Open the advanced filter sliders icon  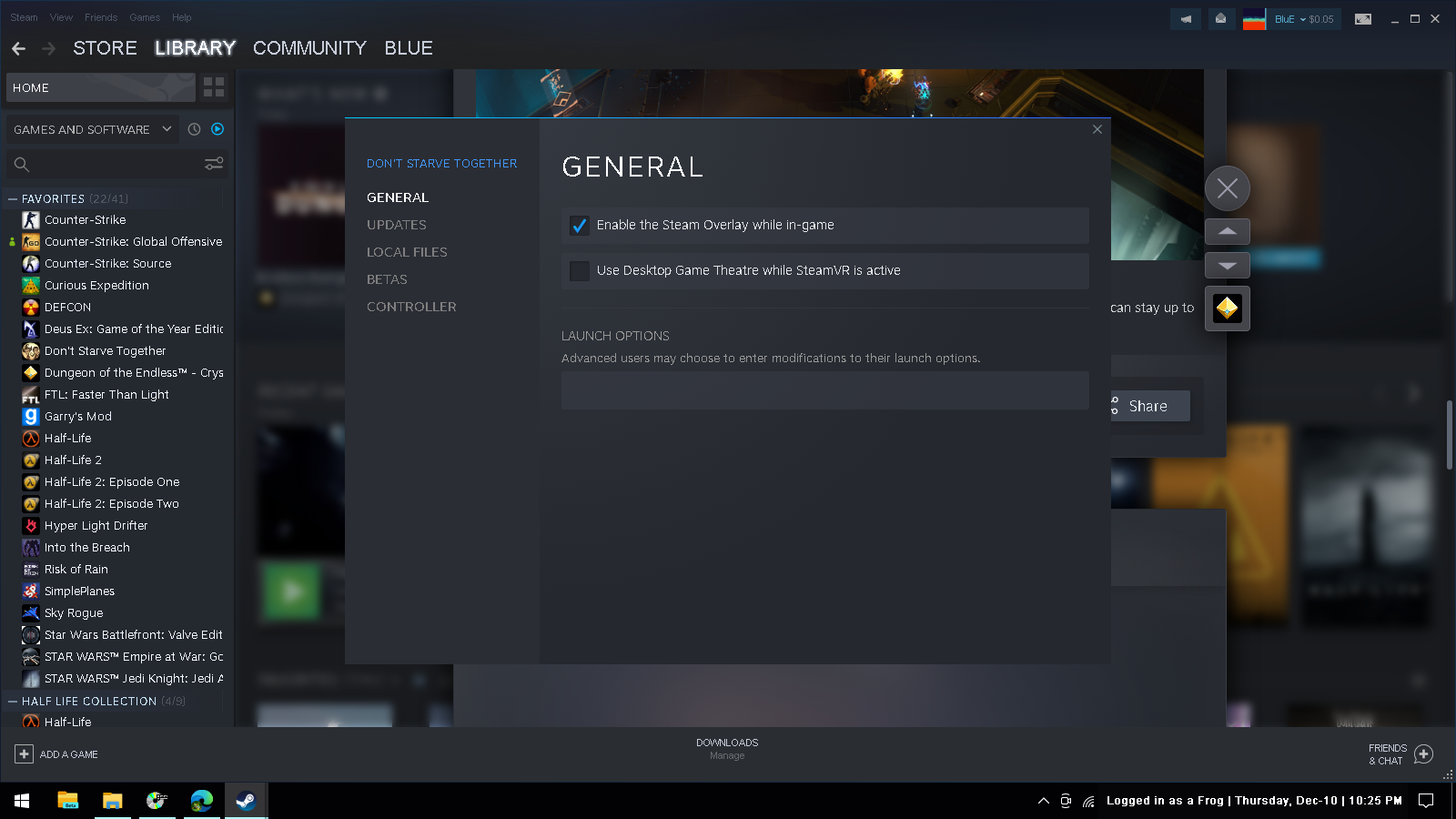pyautogui.click(x=214, y=164)
